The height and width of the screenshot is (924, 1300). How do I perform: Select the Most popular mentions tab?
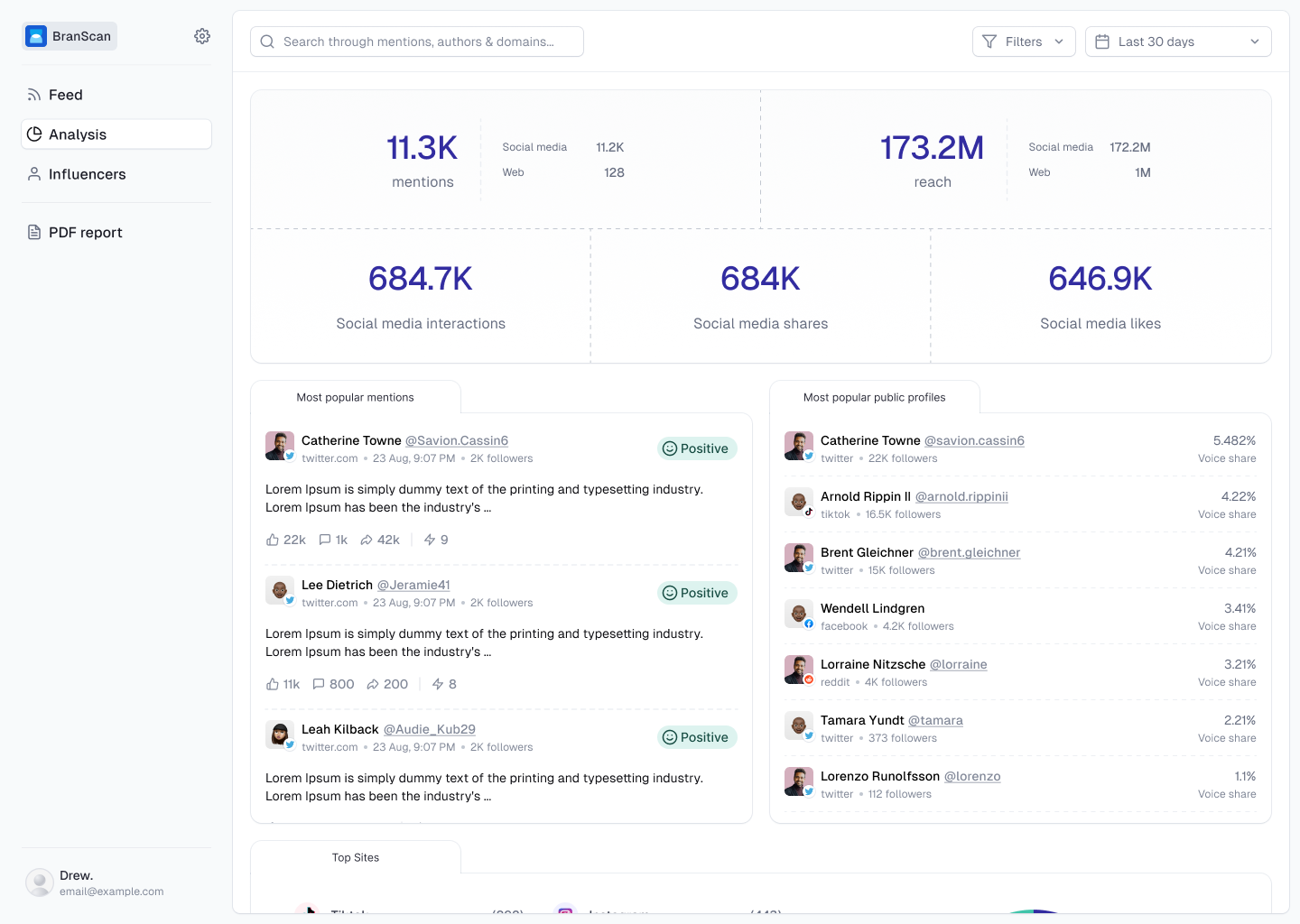tap(355, 397)
